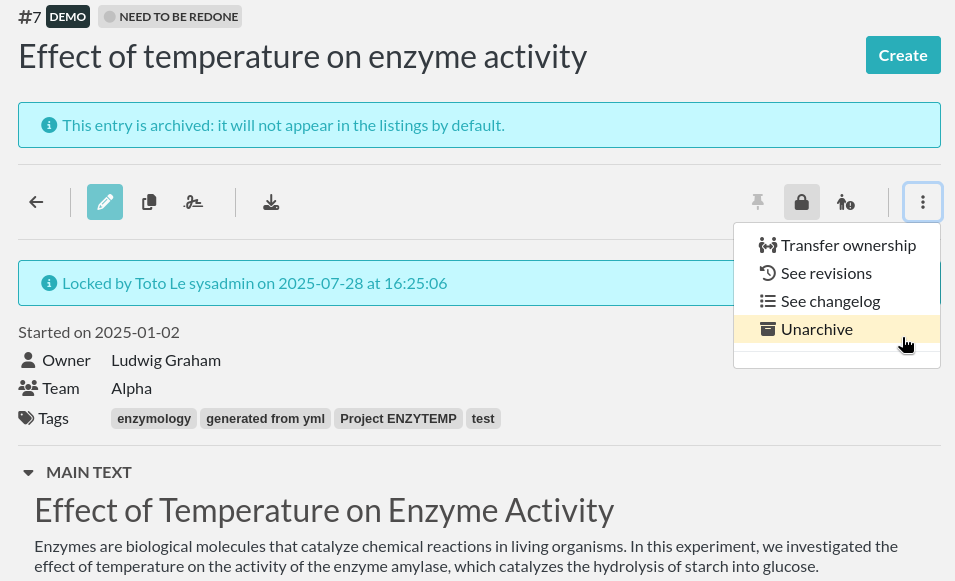Collapse the MAIN TEXT section
The image size is (955, 581).
point(29,473)
